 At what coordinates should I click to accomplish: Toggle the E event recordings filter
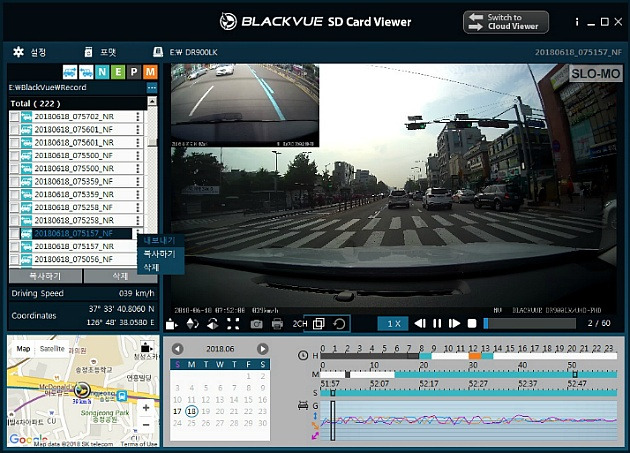coord(118,72)
